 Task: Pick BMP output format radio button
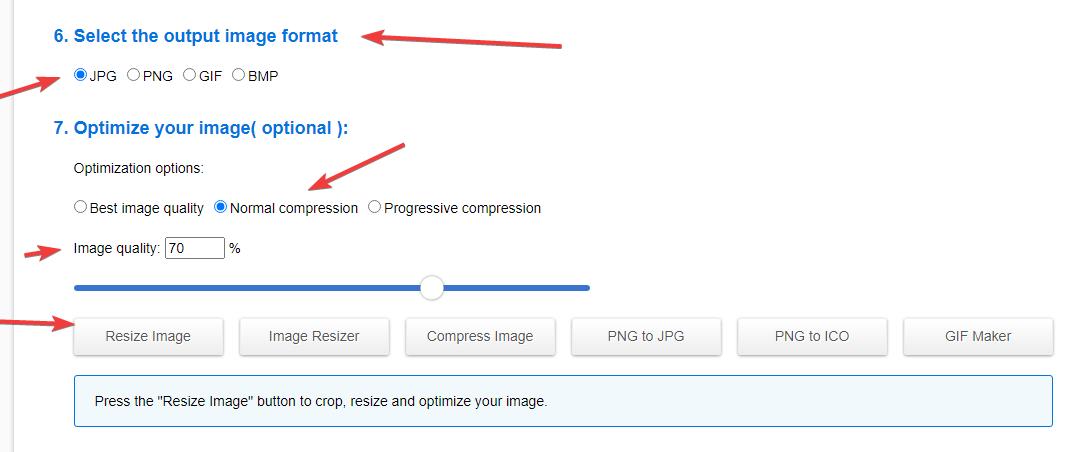coord(238,75)
